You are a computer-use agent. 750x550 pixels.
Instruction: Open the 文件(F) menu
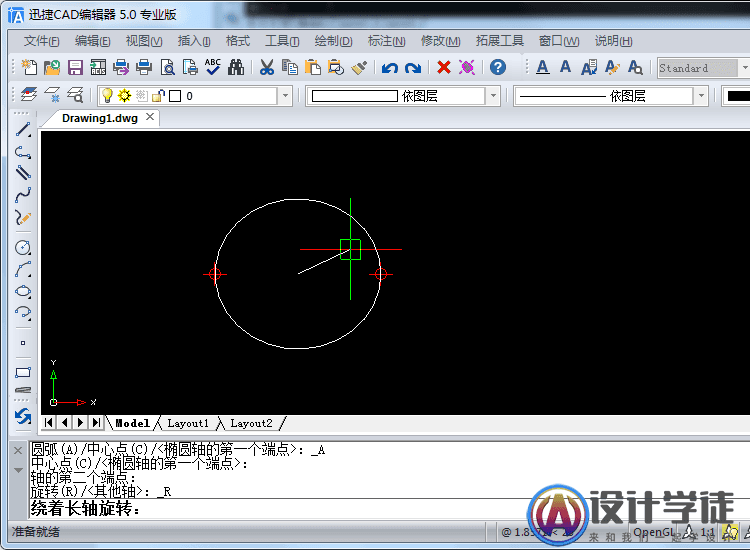[42, 41]
